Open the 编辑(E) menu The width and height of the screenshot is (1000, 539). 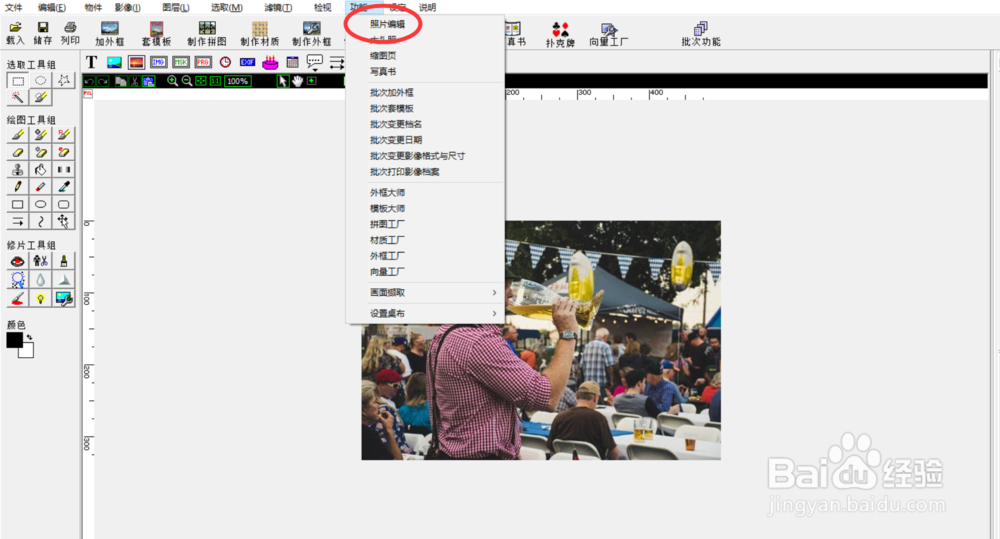(x=52, y=7)
